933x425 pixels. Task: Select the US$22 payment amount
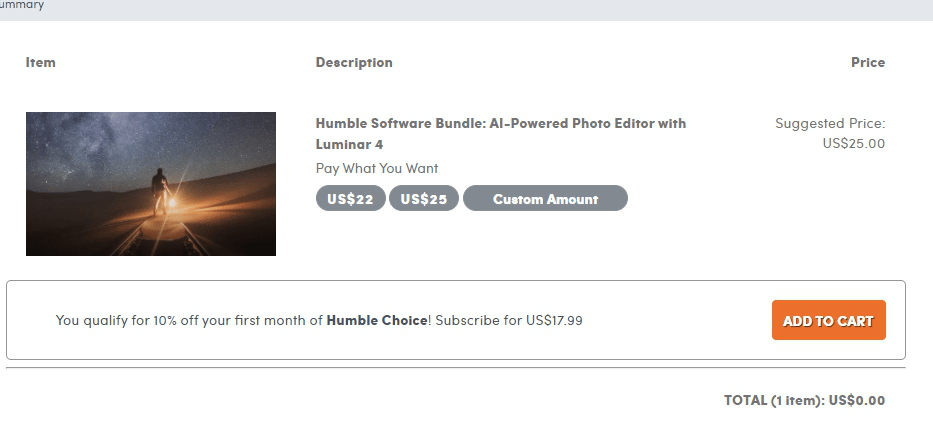[x=350, y=199]
